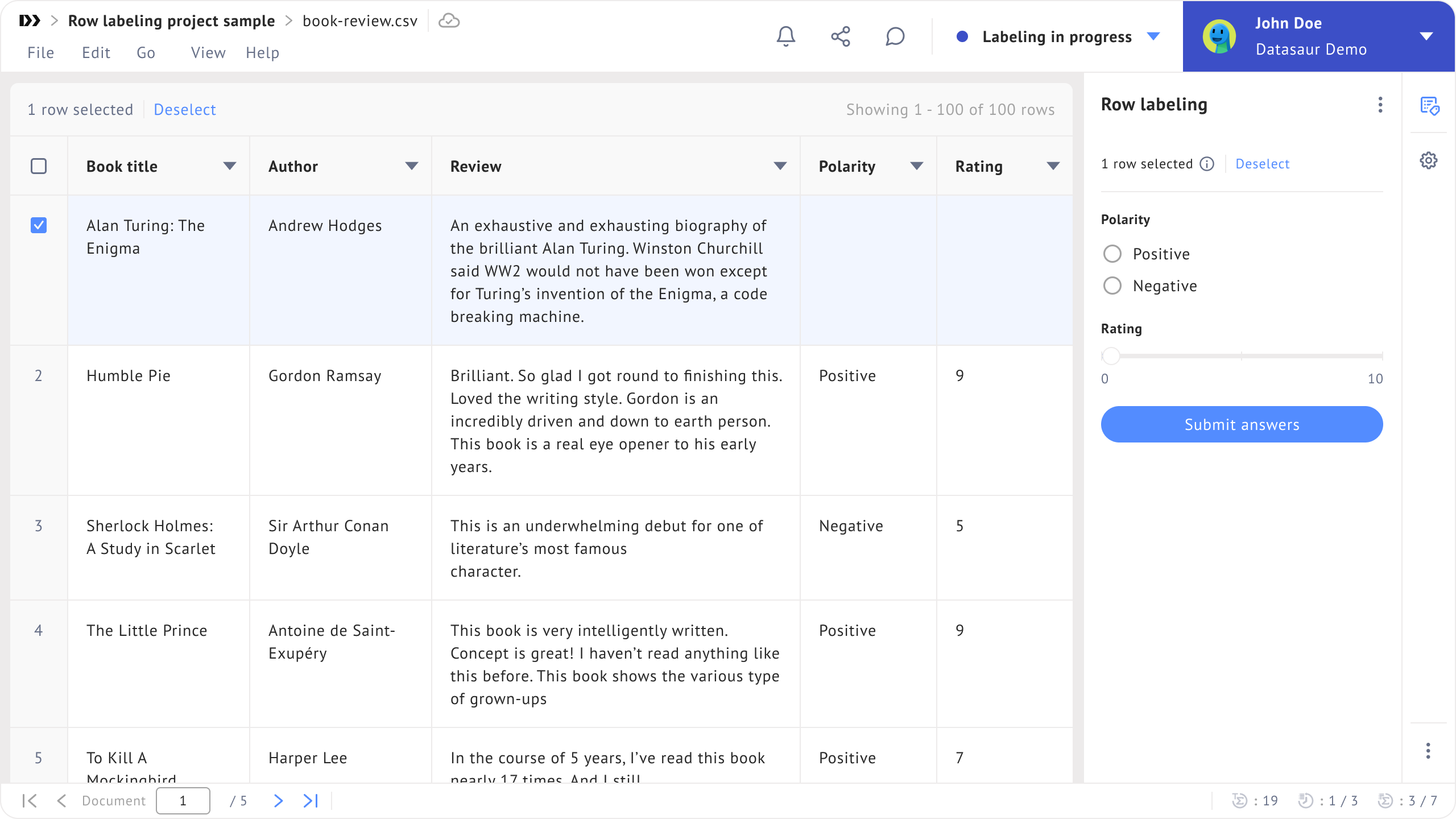Open the Review column dropdown arrow

[780, 166]
